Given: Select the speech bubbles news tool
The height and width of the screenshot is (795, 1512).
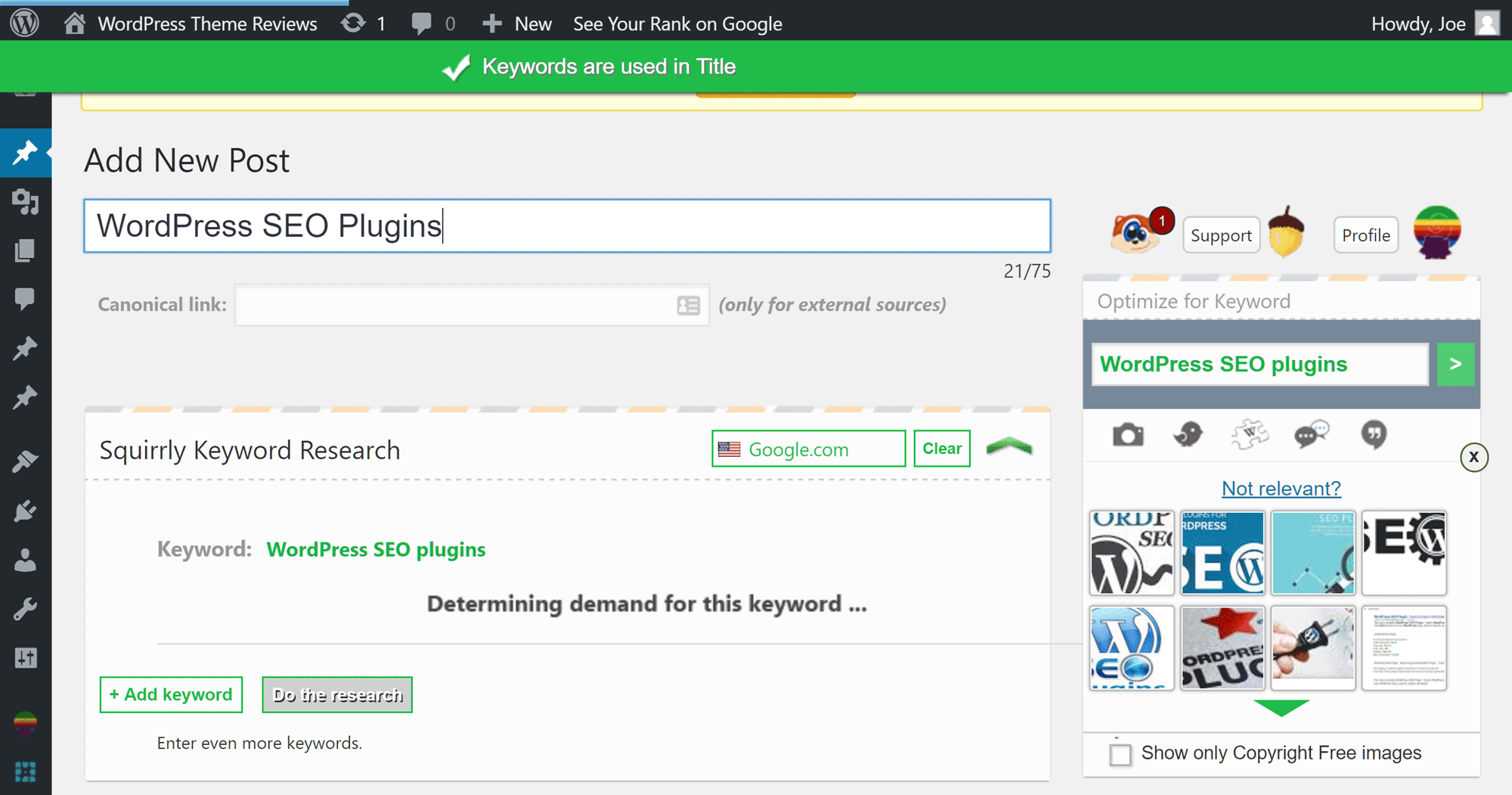Looking at the screenshot, I should pos(1312,435).
